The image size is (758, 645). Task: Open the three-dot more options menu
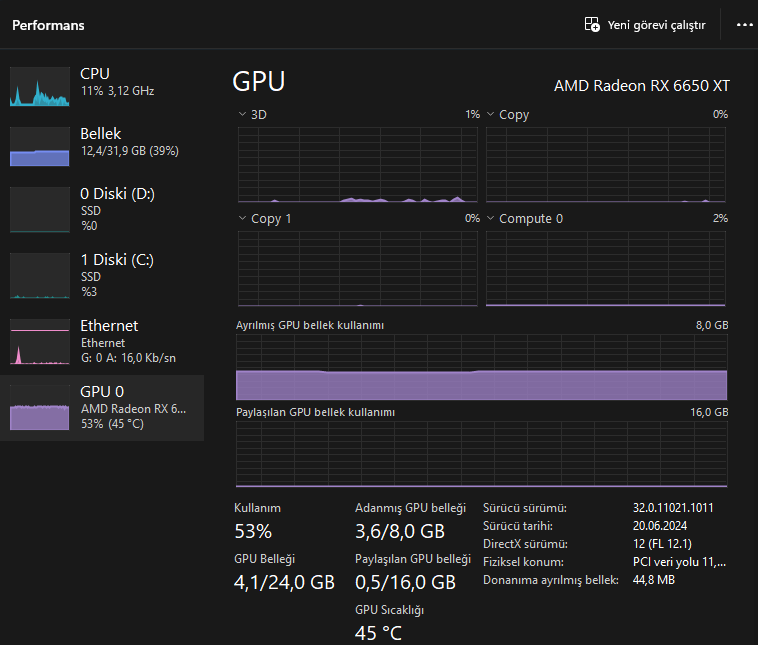point(745,25)
